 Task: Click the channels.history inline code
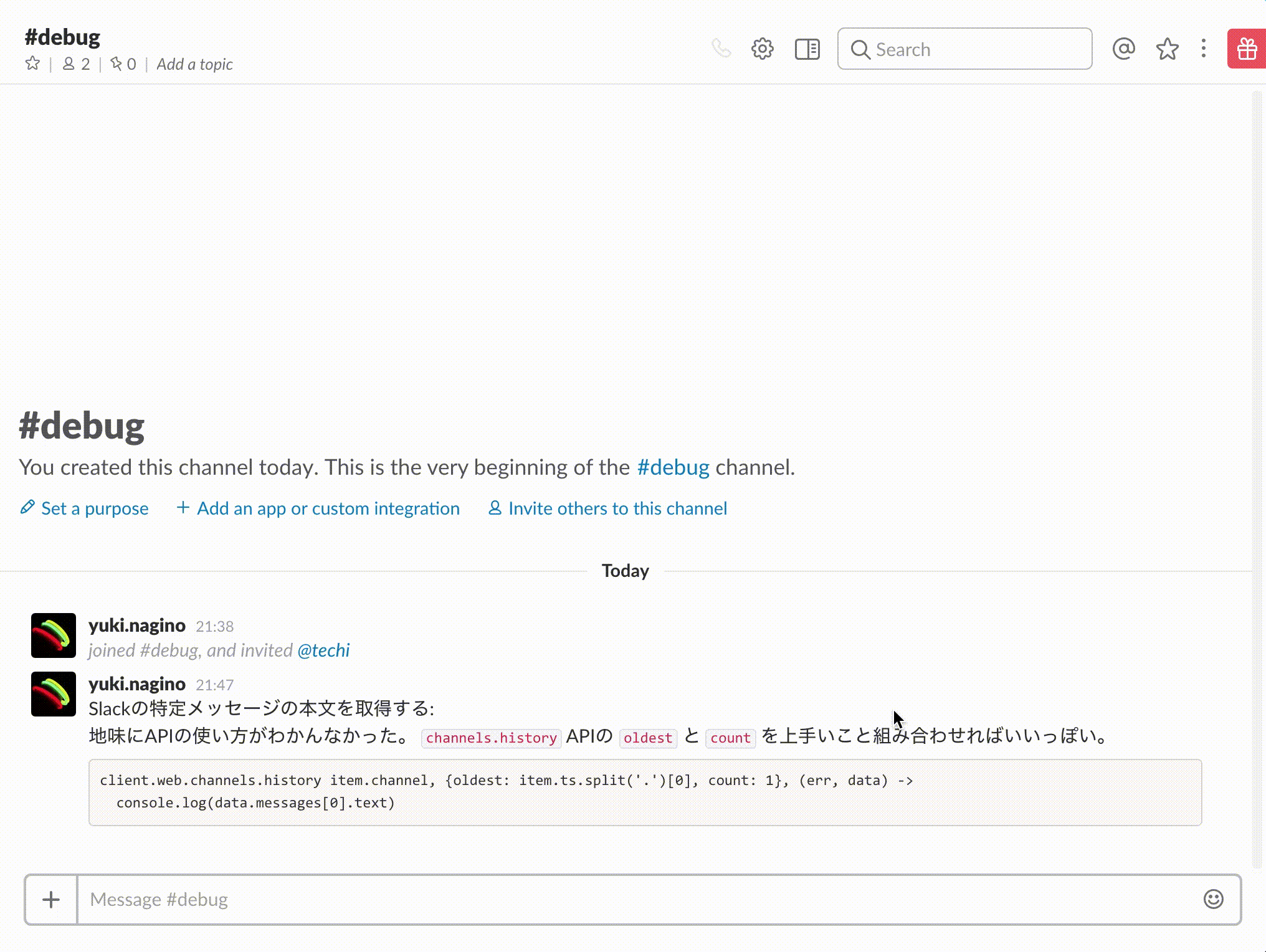(492, 738)
